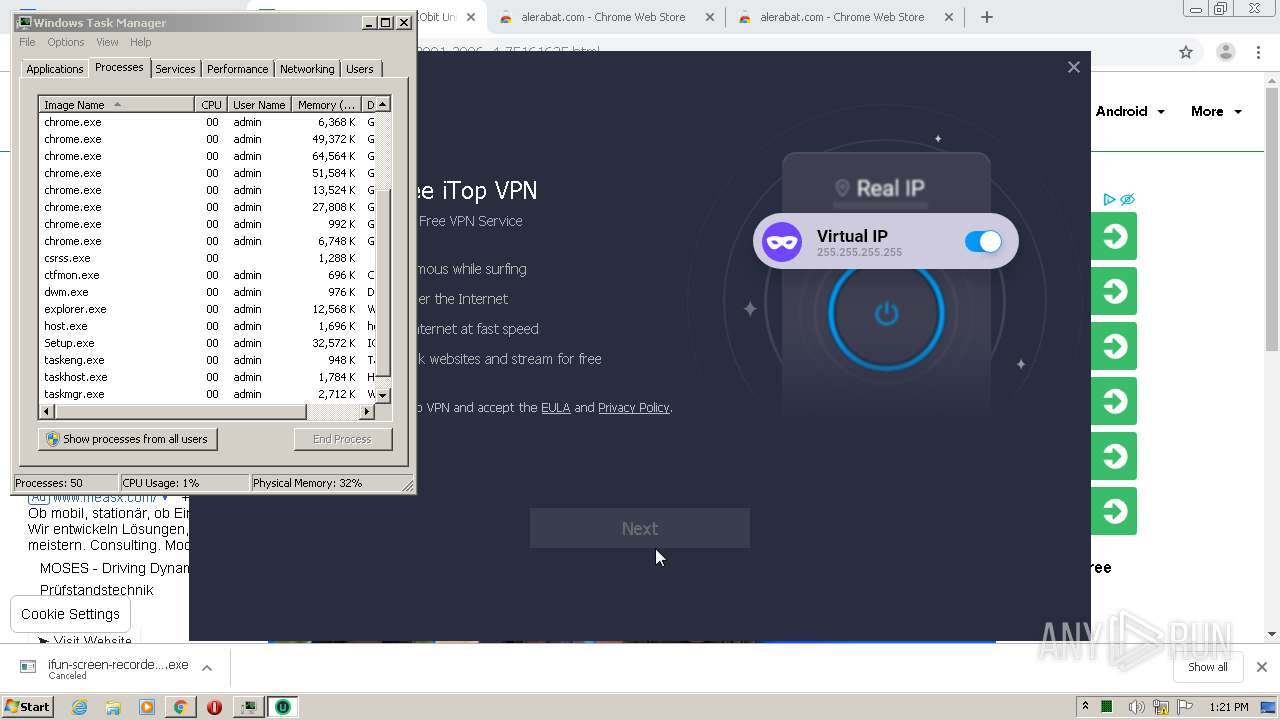Select taskmgr.exe process row
This screenshot has height=720, width=1280.
(207, 394)
